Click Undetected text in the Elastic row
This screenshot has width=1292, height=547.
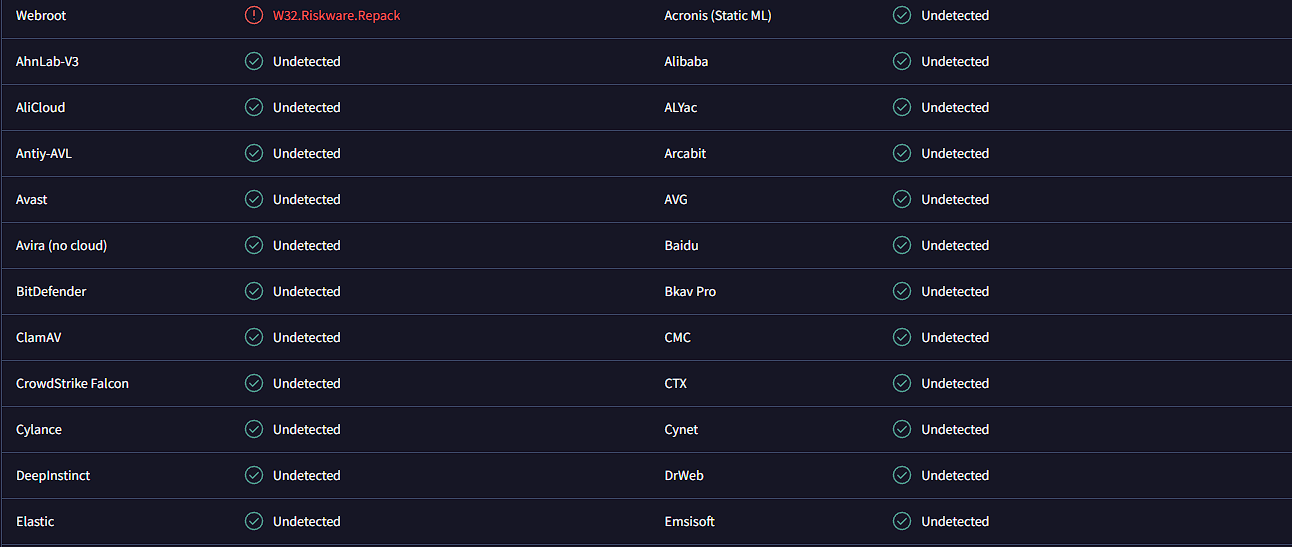coord(307,522)
